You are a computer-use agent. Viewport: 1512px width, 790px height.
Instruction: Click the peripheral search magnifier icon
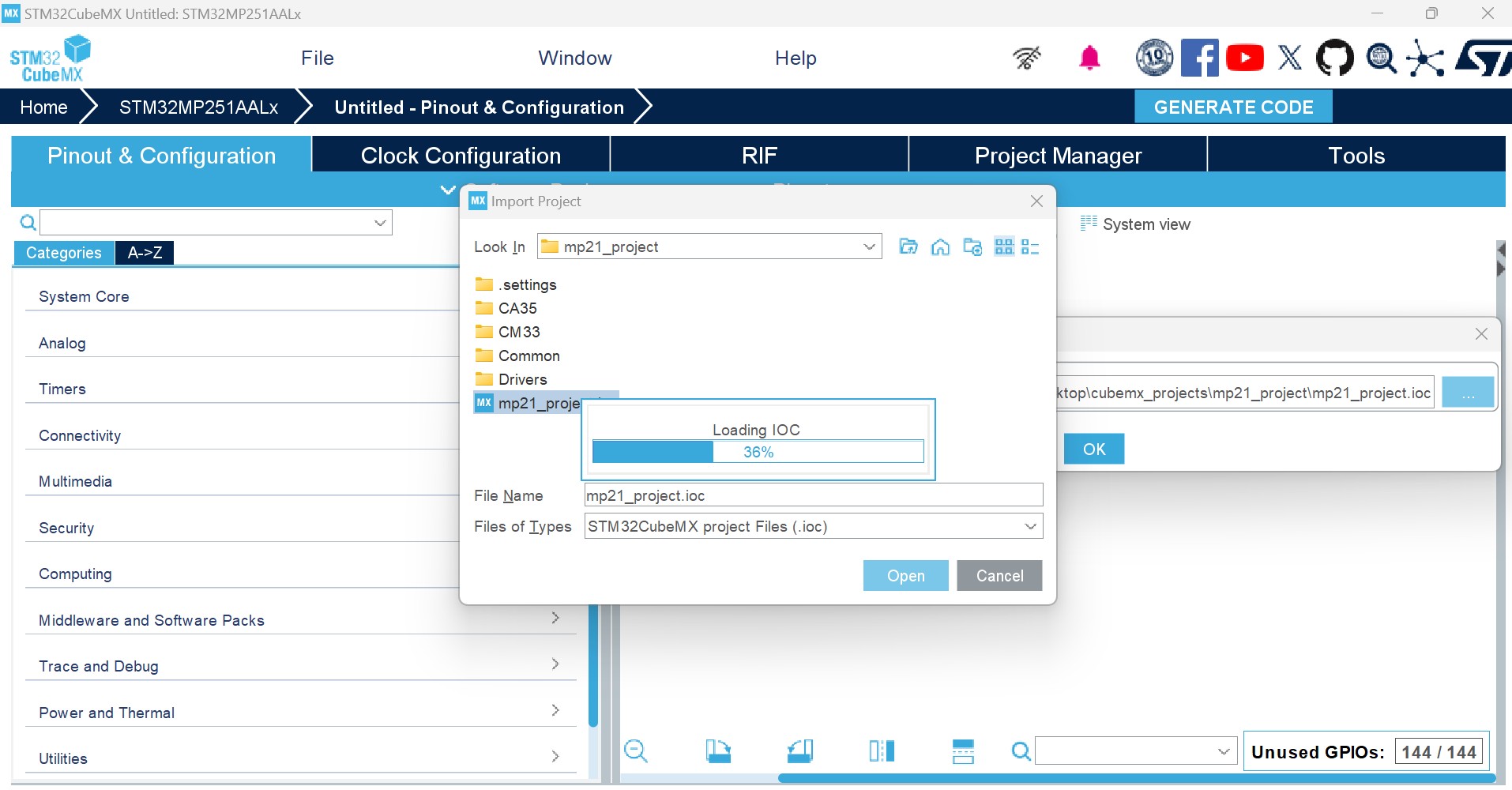coord(28,223)
